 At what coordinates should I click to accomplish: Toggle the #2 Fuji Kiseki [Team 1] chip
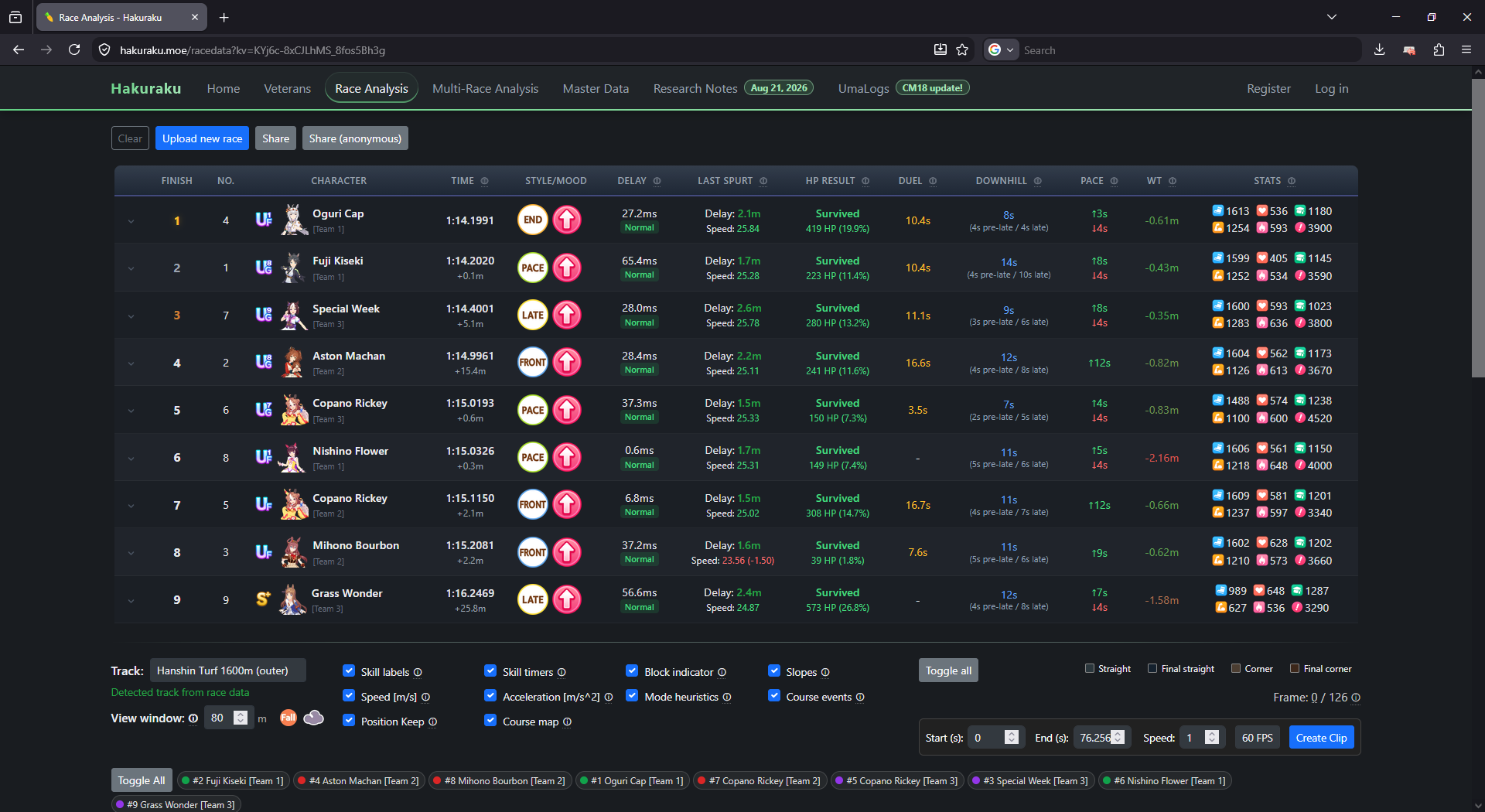tap(232, 781)
